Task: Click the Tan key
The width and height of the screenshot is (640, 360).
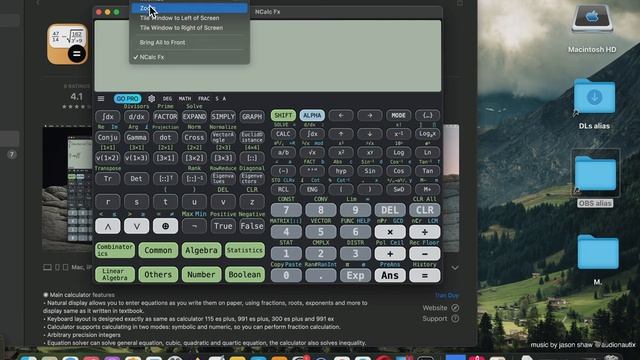Action: point(427,171)
